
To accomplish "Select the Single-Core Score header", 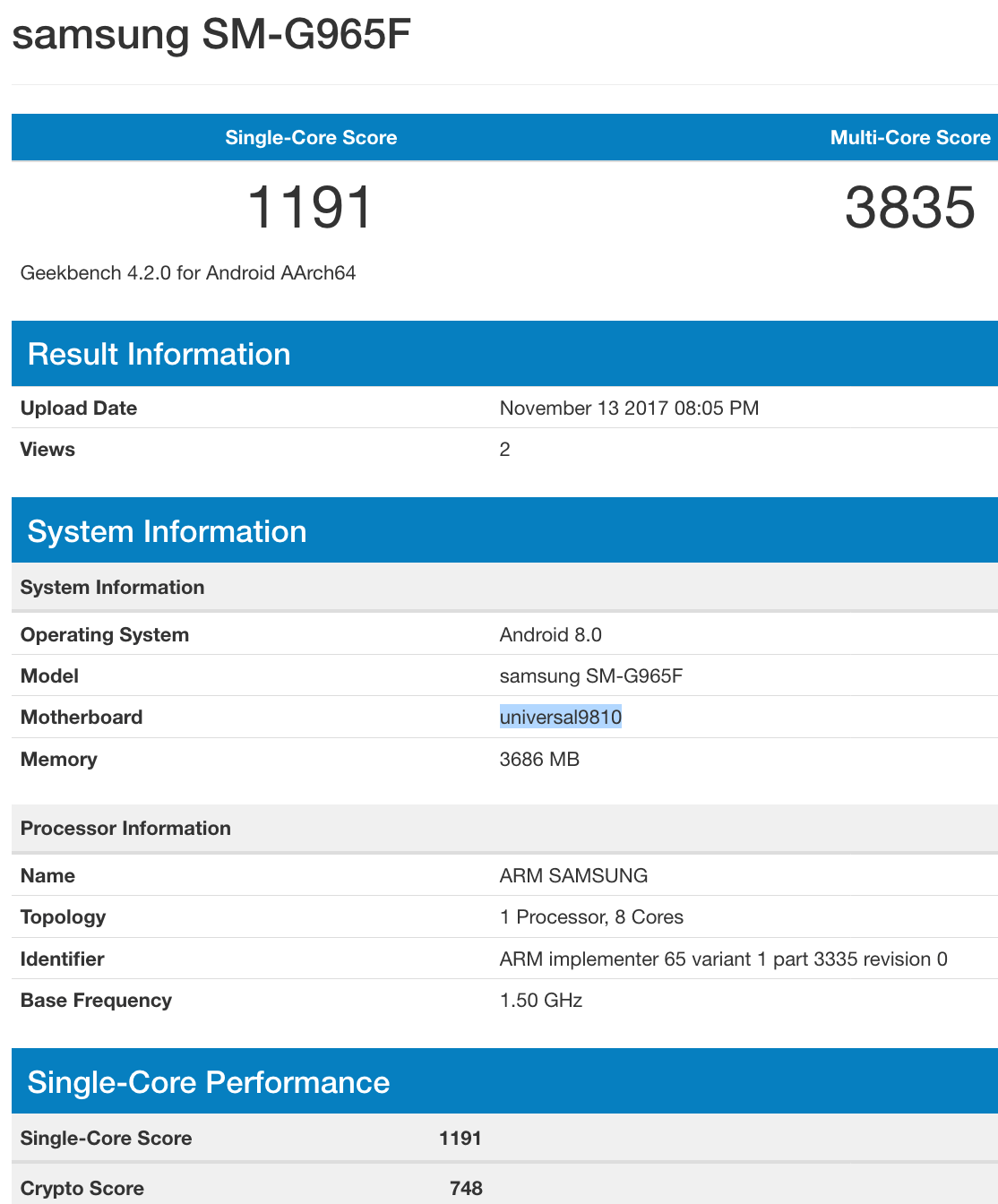I will tap(311, 138).
